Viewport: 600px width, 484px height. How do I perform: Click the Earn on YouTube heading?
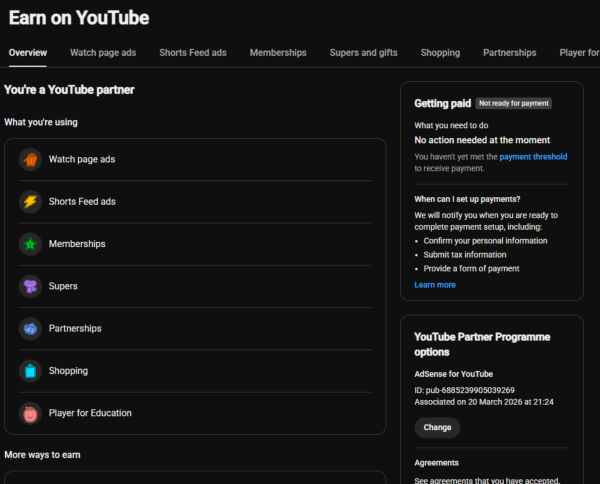[79, 18]
